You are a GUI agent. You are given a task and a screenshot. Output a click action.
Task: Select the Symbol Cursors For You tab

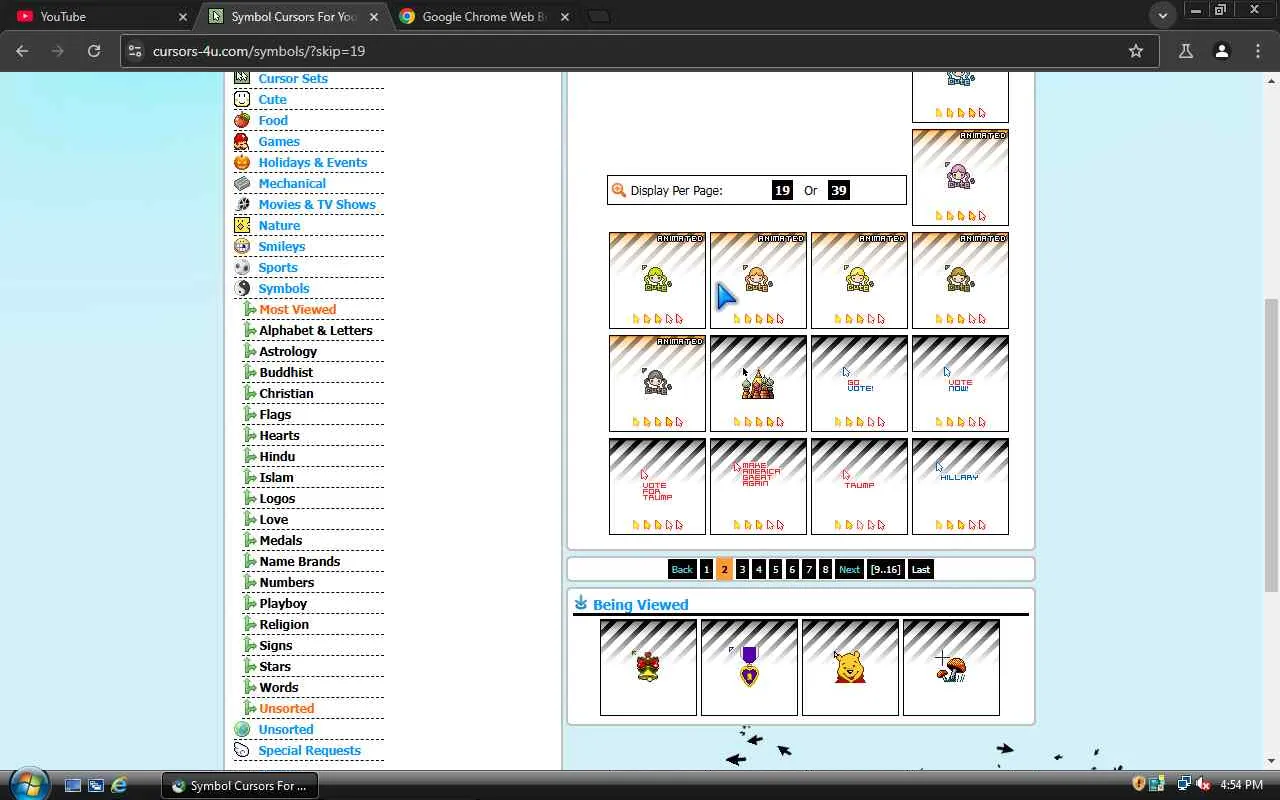pos(292,16)
